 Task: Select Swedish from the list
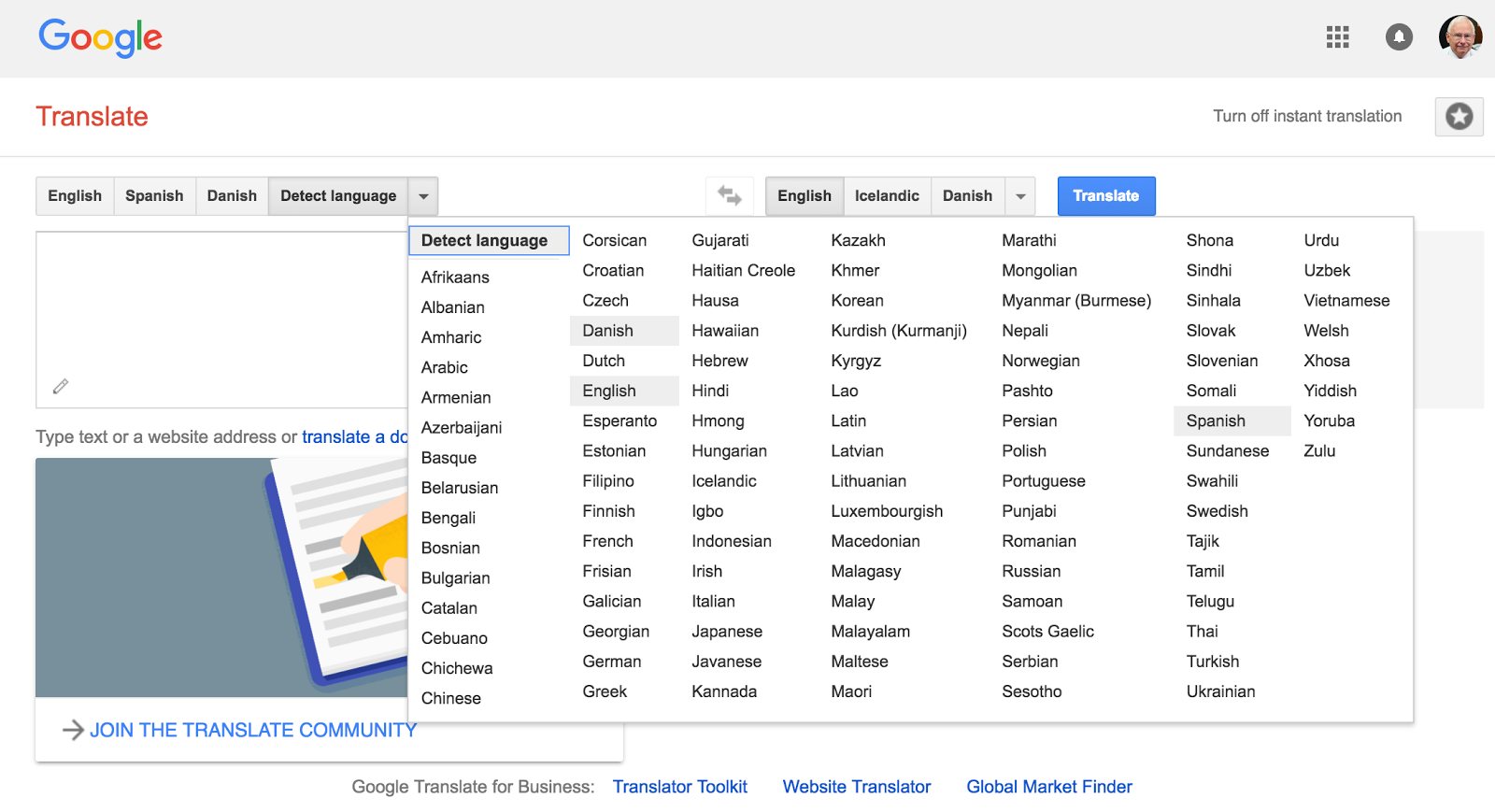[1217, 511]
